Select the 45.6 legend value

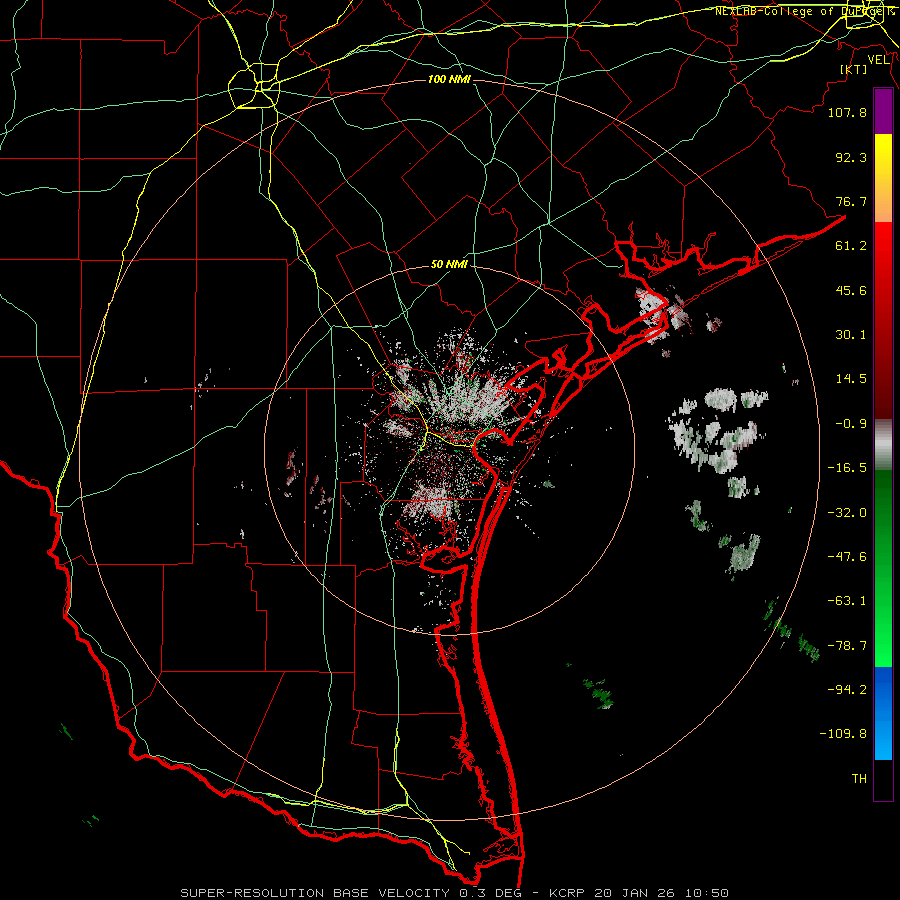[851, 290]
